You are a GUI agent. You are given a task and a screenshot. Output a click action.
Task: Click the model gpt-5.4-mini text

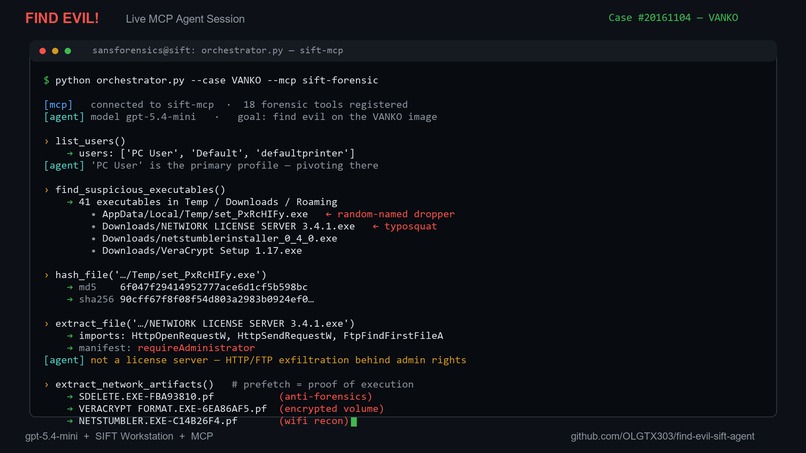coord(143,117)
